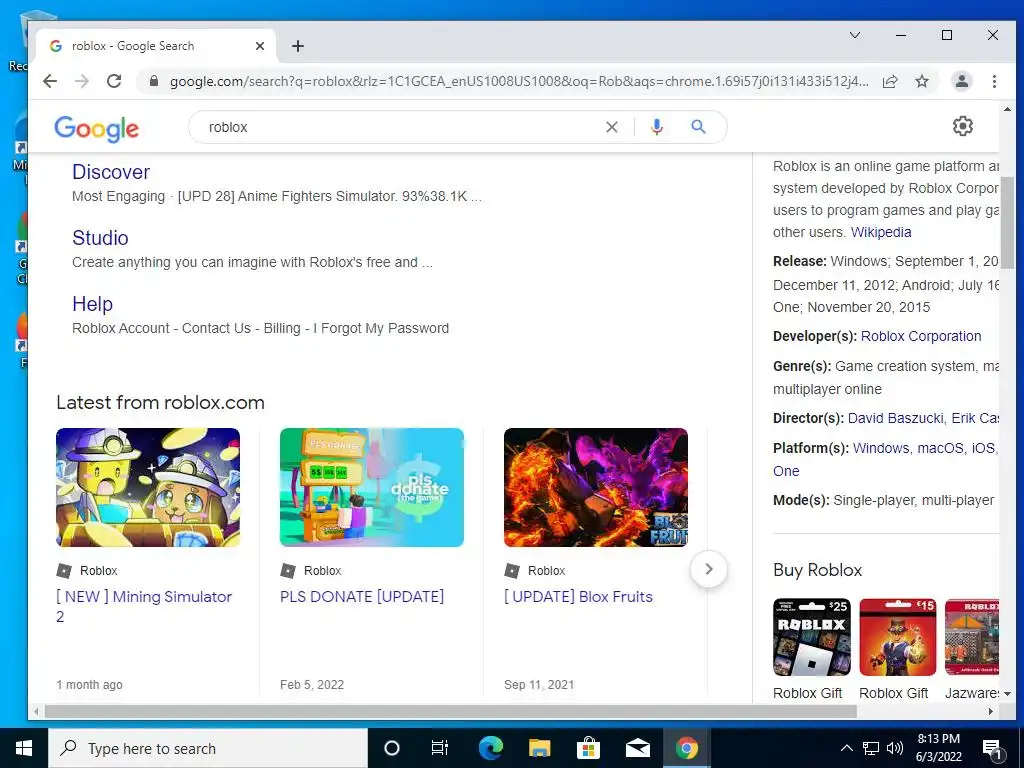Click Chrome icon on taskbar
Screen dimensions: 1024x768
click(686, 748)
